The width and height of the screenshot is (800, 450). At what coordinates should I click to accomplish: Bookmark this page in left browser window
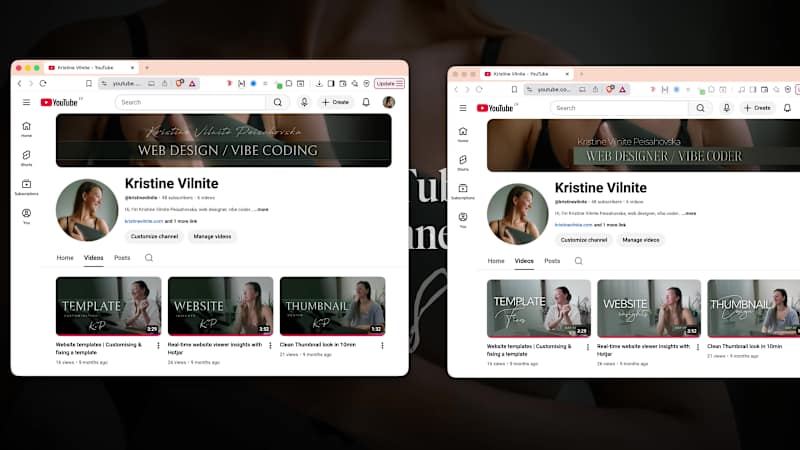(x=89, y=84)
